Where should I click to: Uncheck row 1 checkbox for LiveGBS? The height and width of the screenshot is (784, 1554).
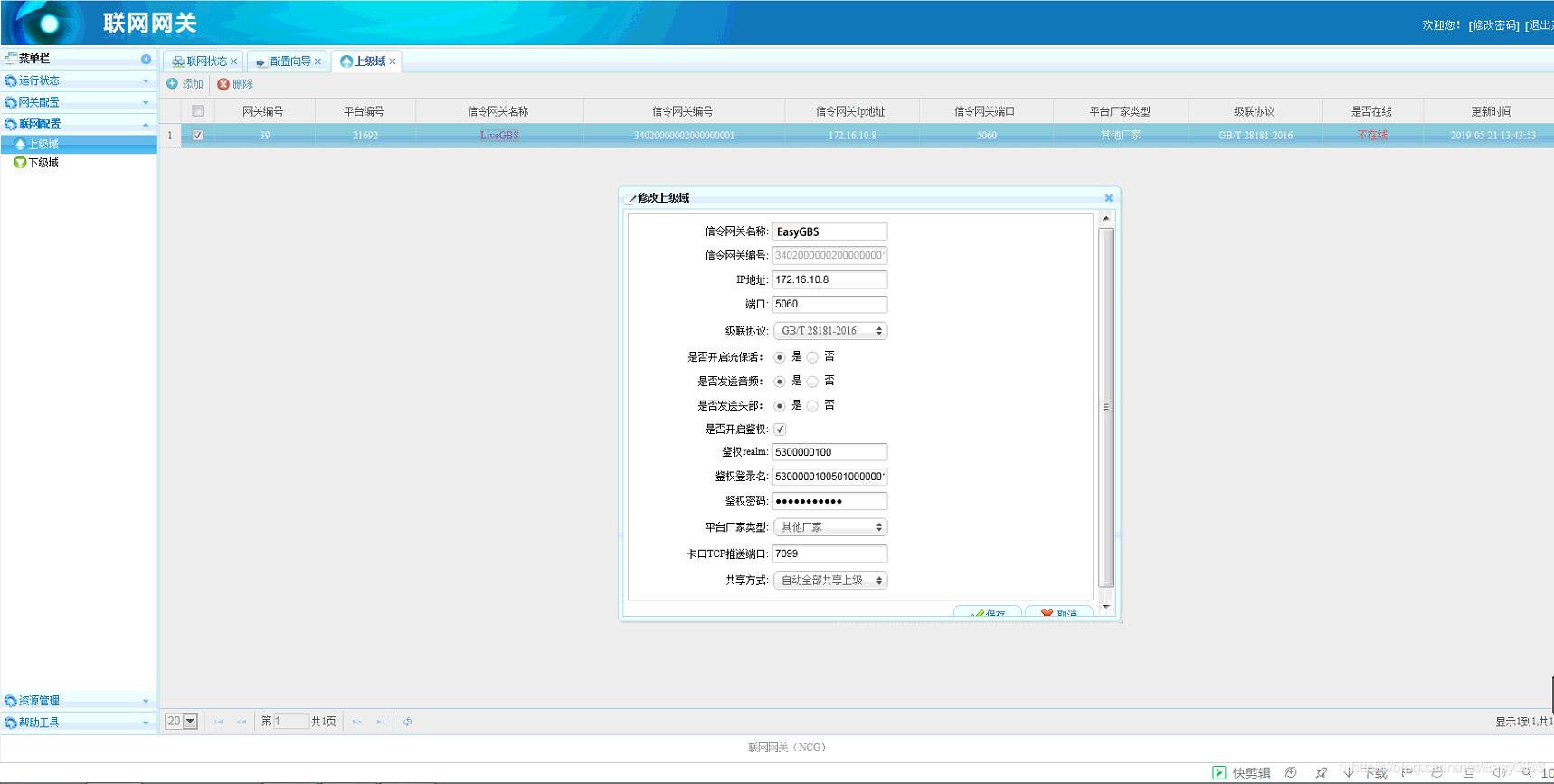[197, 136]
